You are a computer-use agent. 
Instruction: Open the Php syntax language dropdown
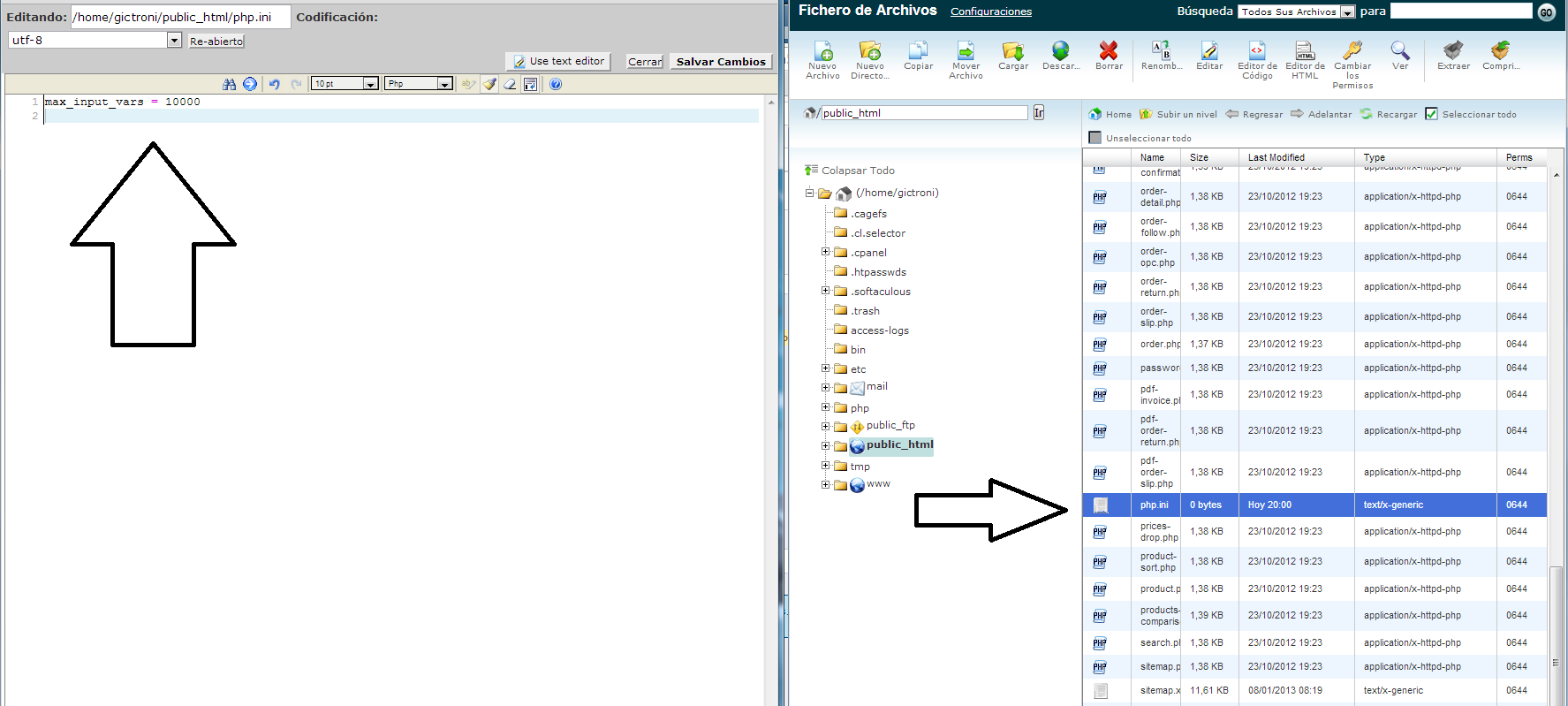[x=420, y=84]
